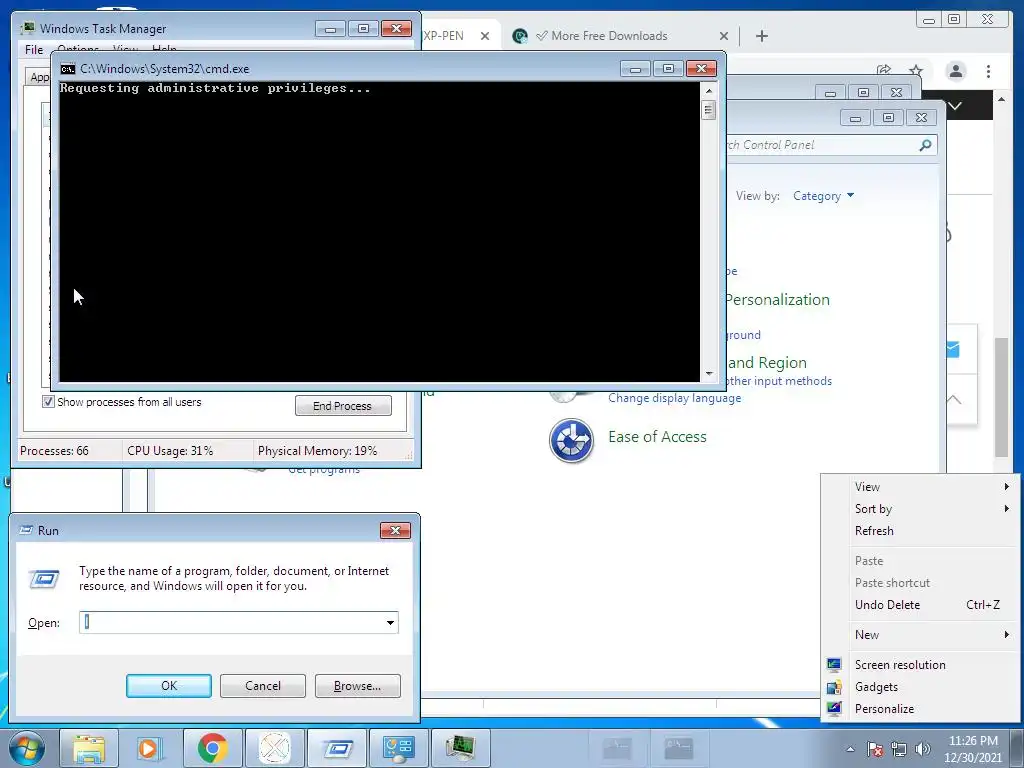The image size is (1024, 768).
Task: Open Chrome three-dot menu
Action: (988, 71)
